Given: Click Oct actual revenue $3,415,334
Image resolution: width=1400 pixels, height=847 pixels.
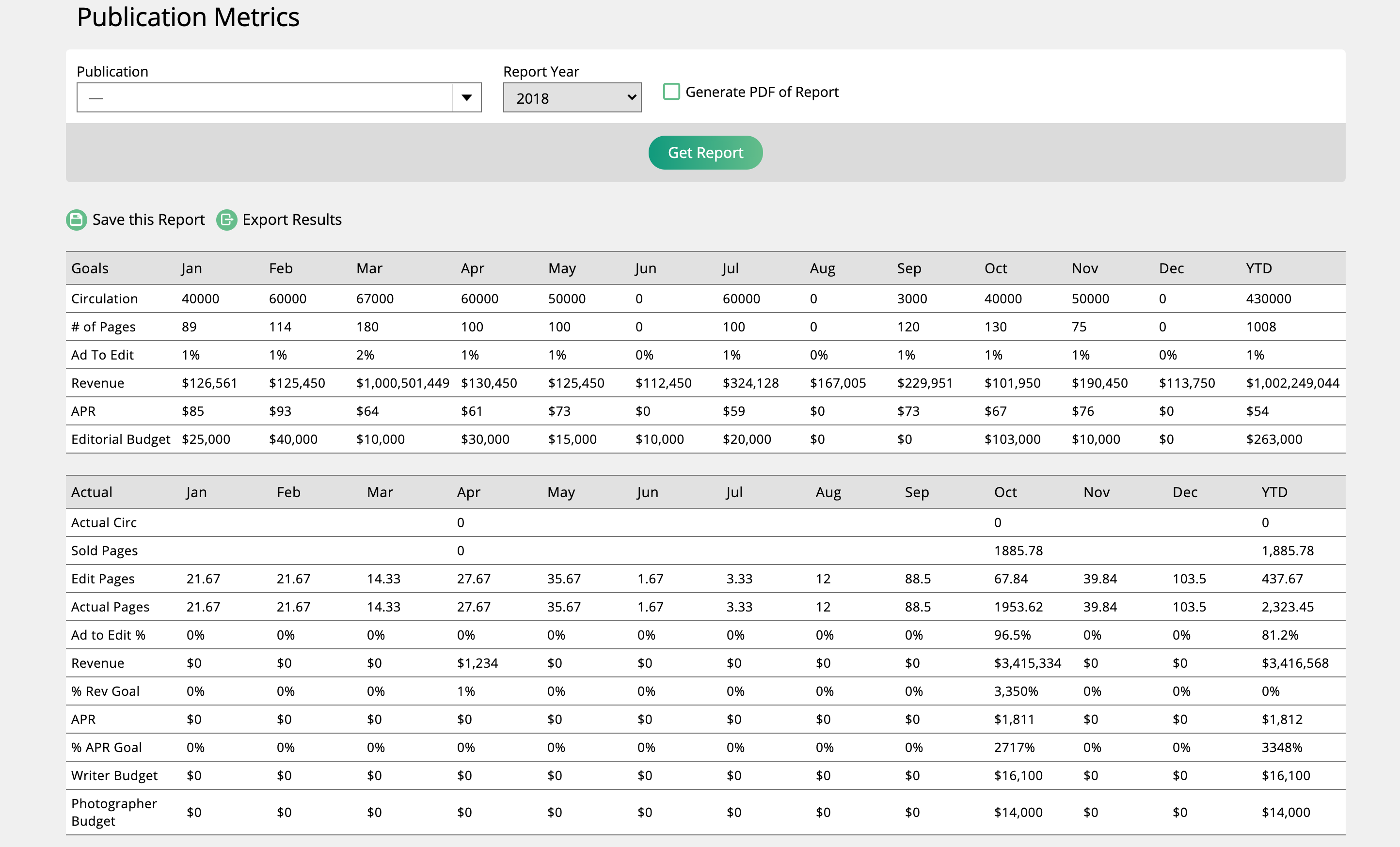Looking at the screenshot, I should [x=1027, y=663].
